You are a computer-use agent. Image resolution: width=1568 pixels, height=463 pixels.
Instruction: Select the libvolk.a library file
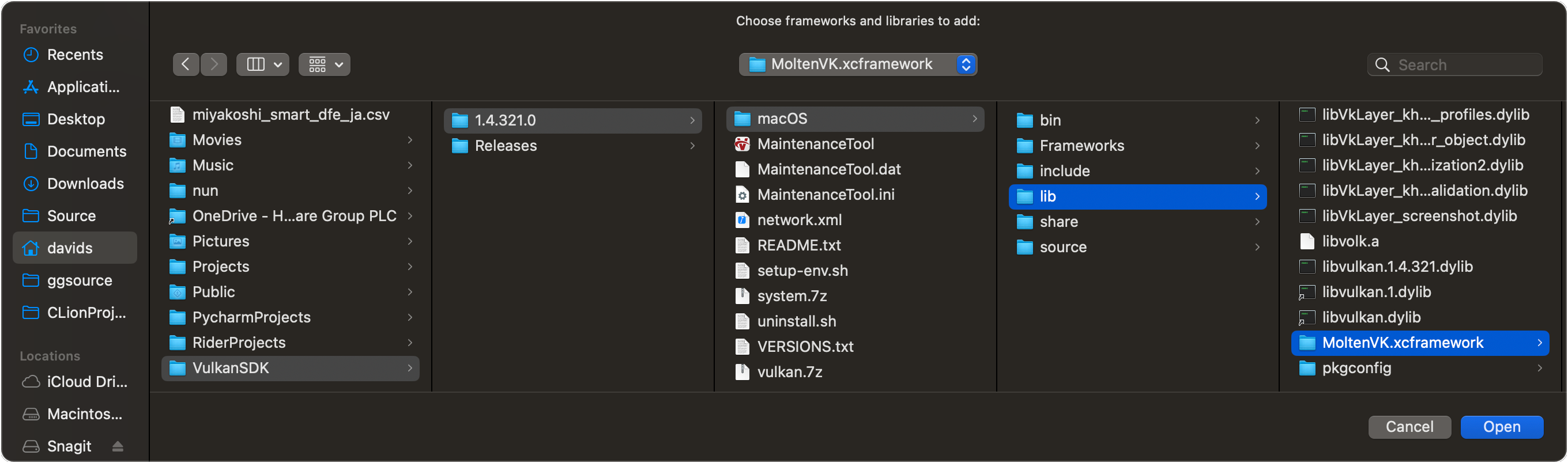coord(1350,241)
